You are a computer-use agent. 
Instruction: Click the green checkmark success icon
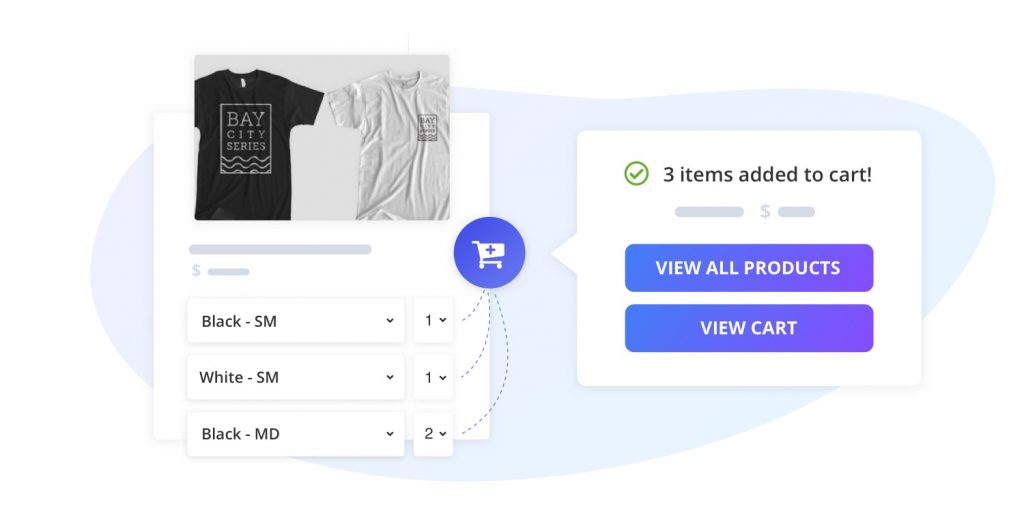[x=636, y=174]
